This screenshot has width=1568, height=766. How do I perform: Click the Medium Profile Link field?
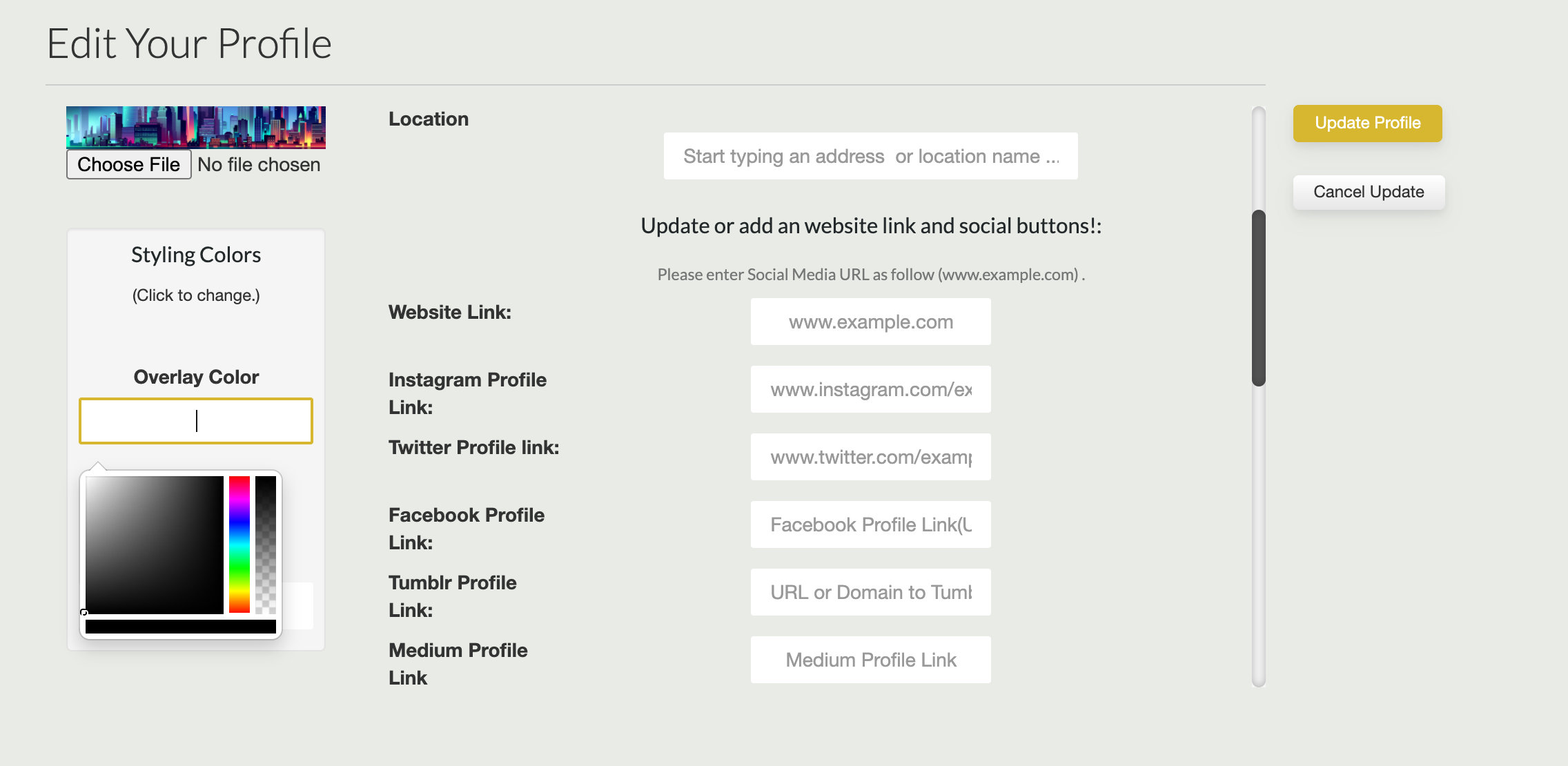tap(871, 660)
